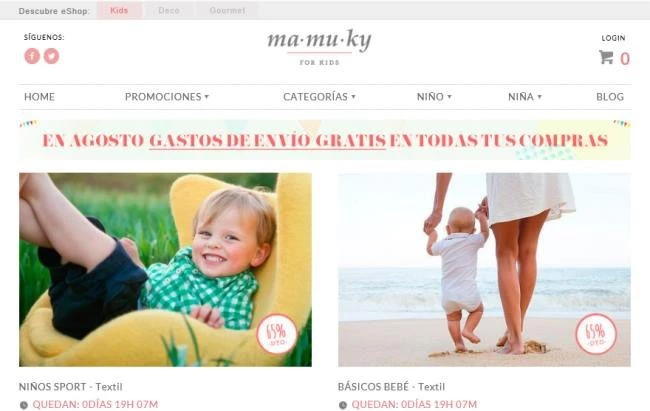Switch to the Deco eShop tab
The height and width of the screenshot is (411, 650).
tap(169, 10)
